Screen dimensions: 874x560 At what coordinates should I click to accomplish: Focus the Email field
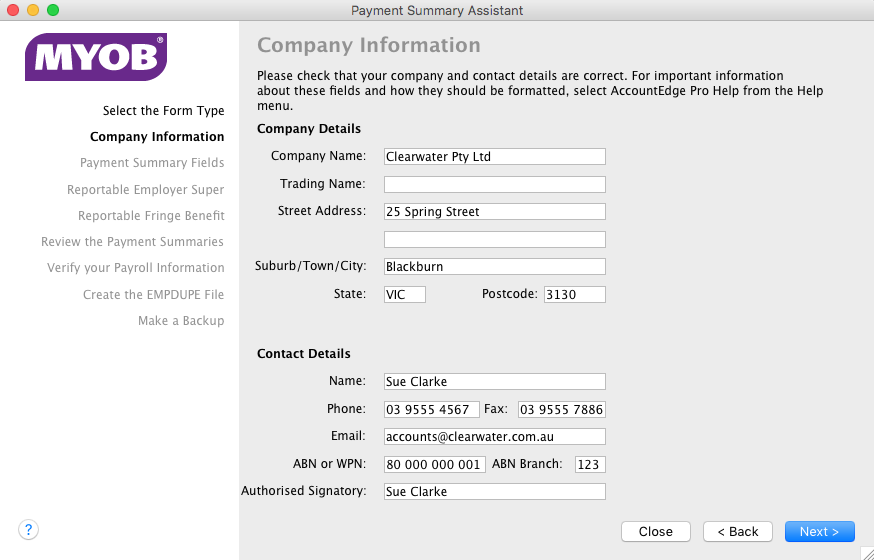pyautogui.click(x=494, y=436)
